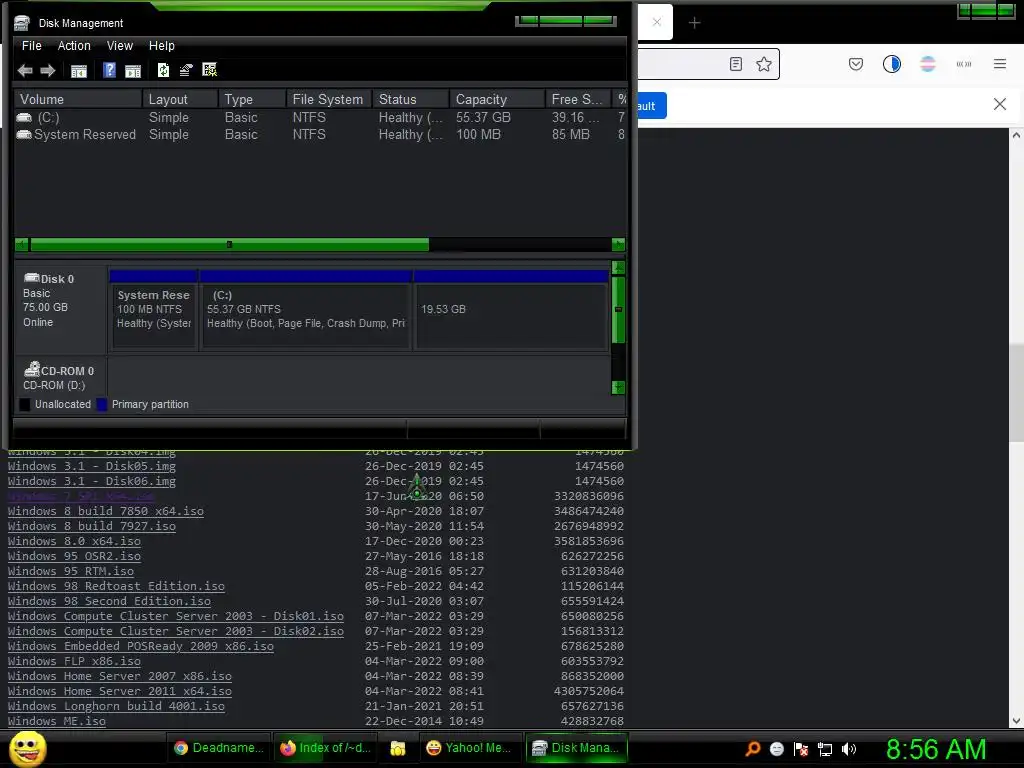Click the 55.37 GB capacity cell
Viewport: 1024px width, 768px height.
(x=483, y=118)
